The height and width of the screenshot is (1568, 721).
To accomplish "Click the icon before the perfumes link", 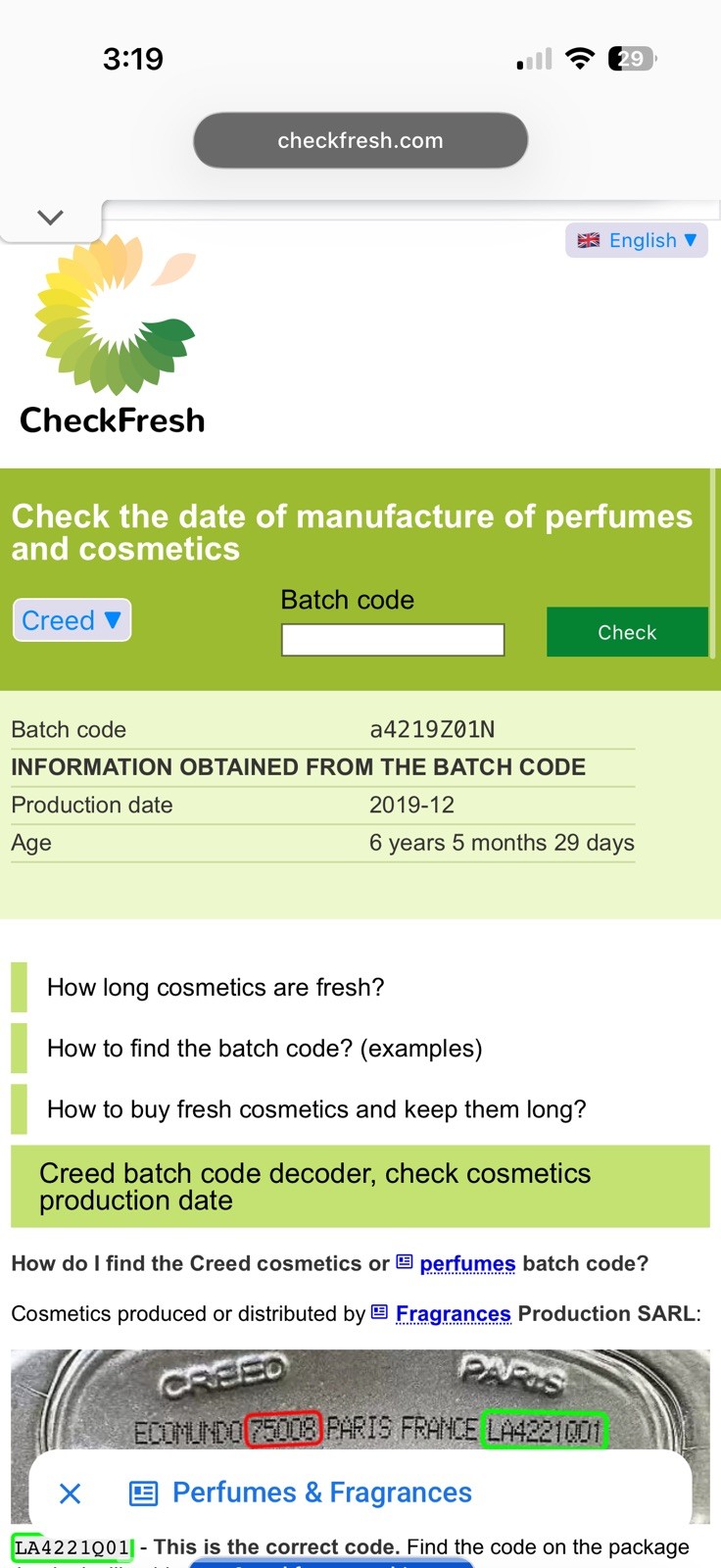I will click(x=405, y=1262).
